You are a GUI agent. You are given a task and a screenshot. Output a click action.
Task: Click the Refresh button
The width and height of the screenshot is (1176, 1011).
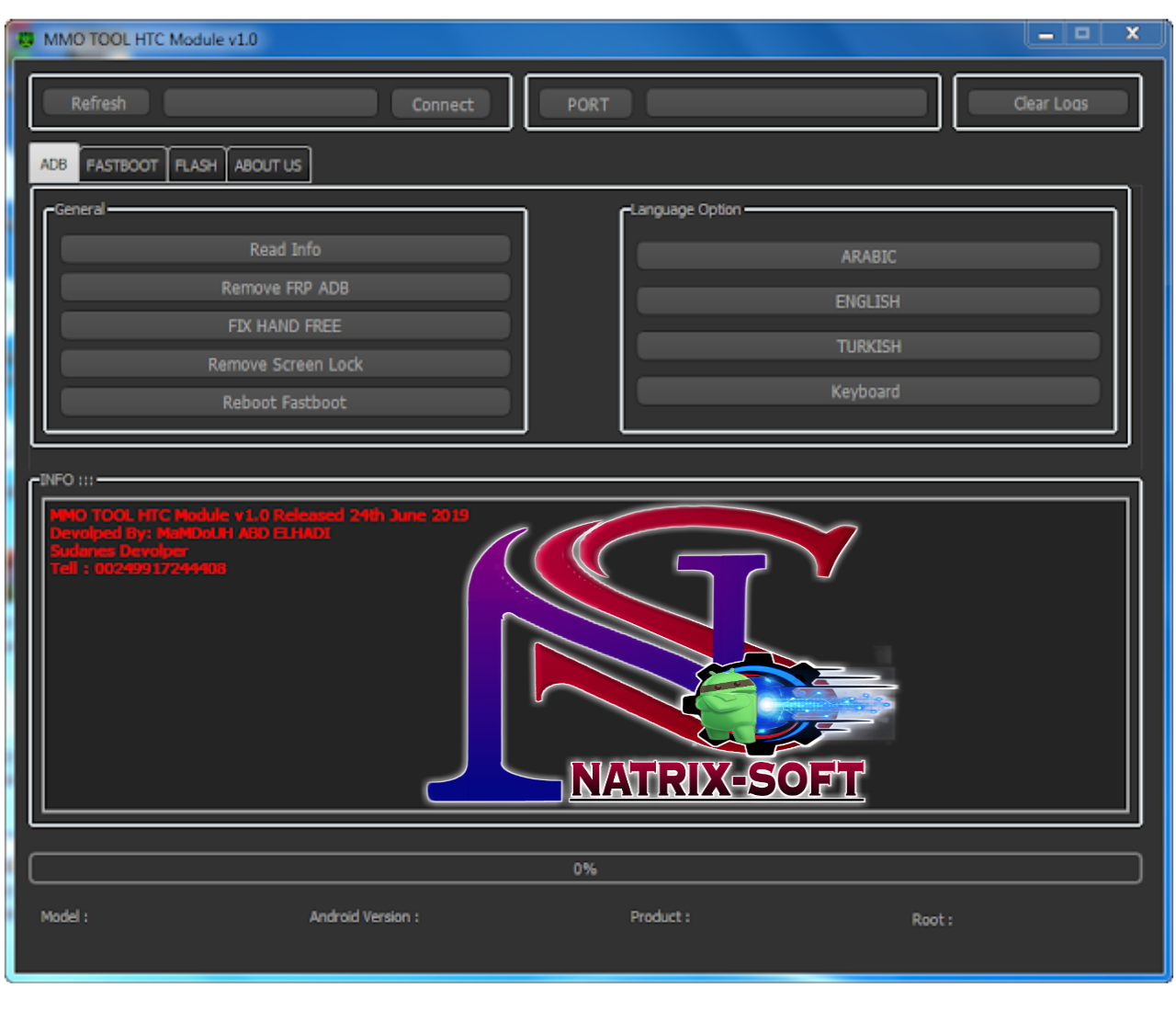(97, 103)
